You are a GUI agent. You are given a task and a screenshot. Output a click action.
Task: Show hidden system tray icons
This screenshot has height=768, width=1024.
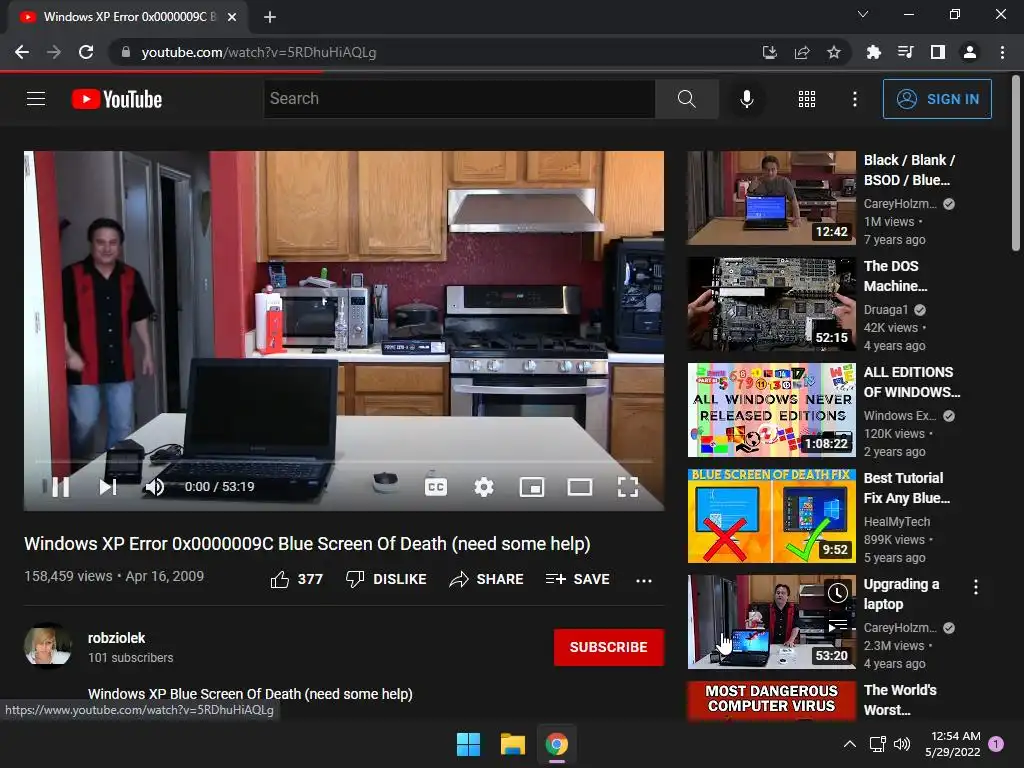click(x=850, y=744)
